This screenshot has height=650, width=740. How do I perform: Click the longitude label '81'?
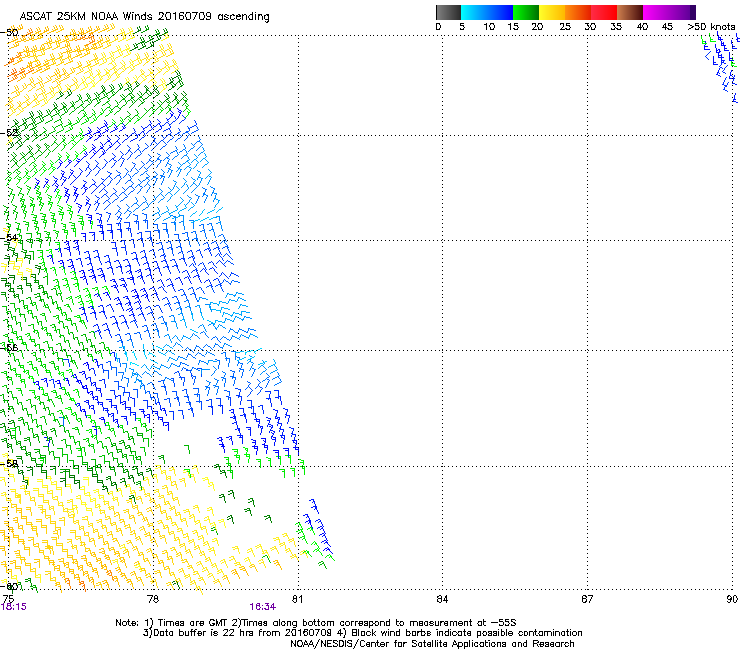[297, 599]
